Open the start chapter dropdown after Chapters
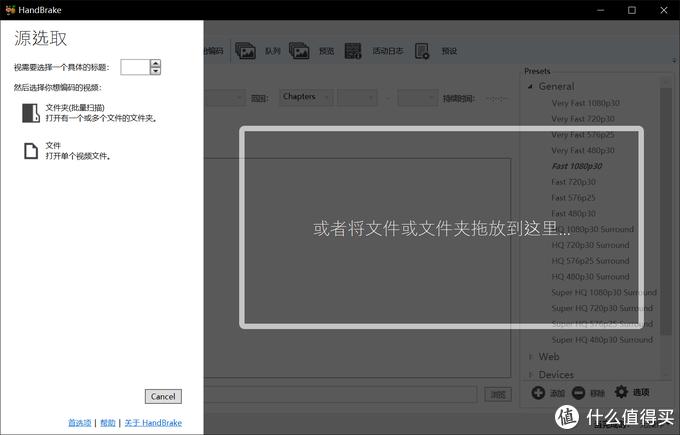This screenshot has width=680, height=435. 357,98
